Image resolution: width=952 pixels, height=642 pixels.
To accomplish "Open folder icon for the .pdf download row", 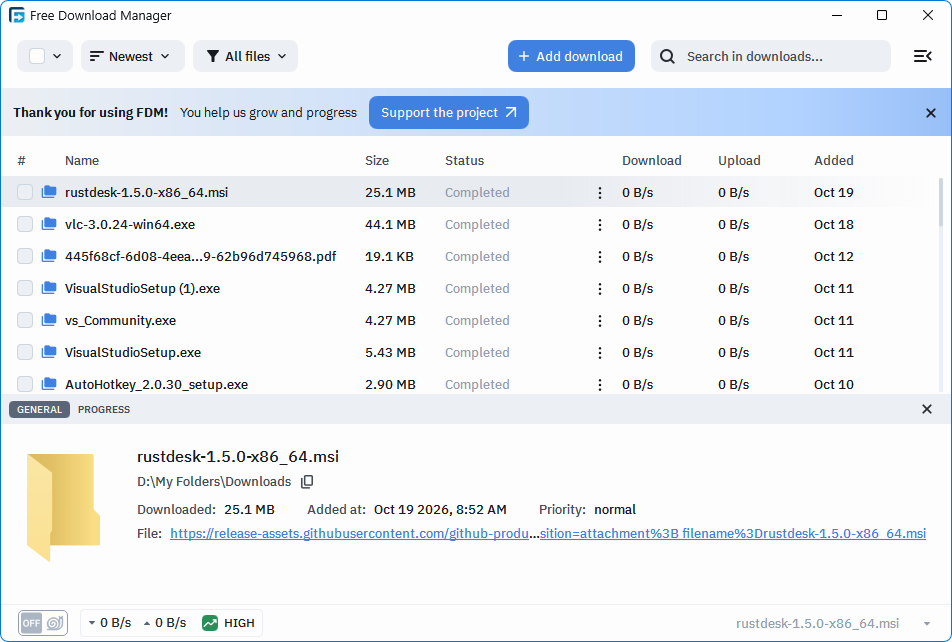I will point(49,256).
